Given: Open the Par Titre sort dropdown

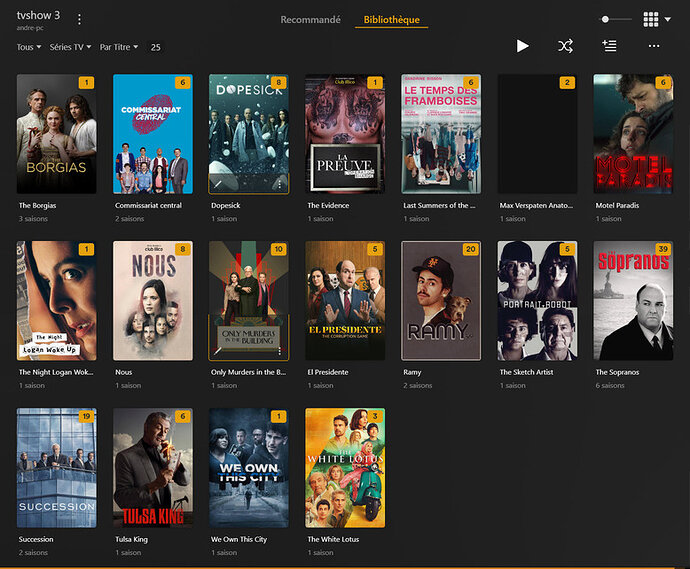Looking at the screenshot, I should tap(119, 47).
